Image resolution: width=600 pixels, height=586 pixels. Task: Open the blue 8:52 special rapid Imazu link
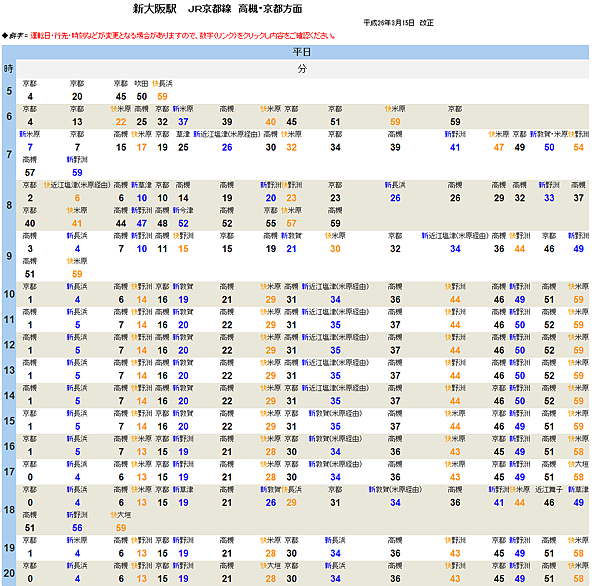click(183, 224)
